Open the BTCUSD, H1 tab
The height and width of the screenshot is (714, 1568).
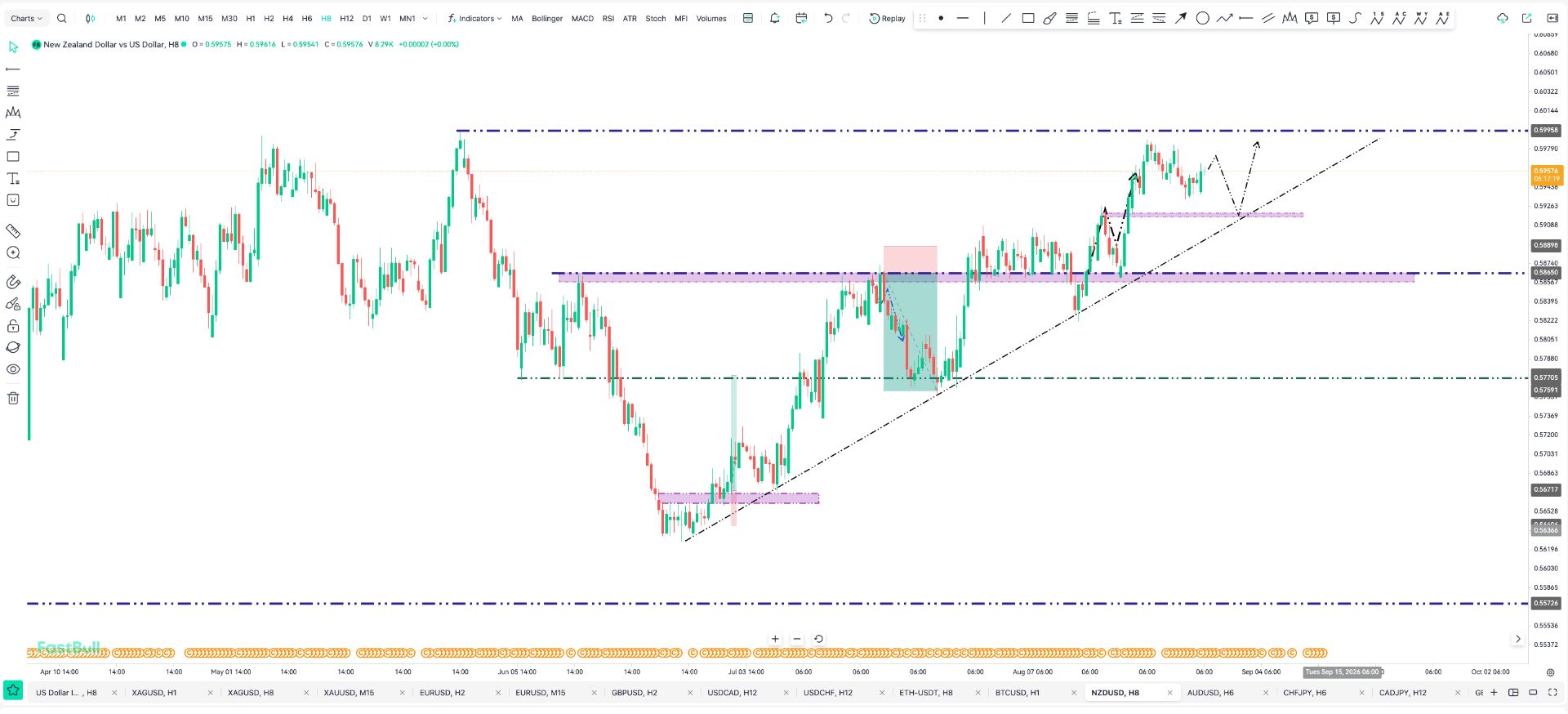1018,693
